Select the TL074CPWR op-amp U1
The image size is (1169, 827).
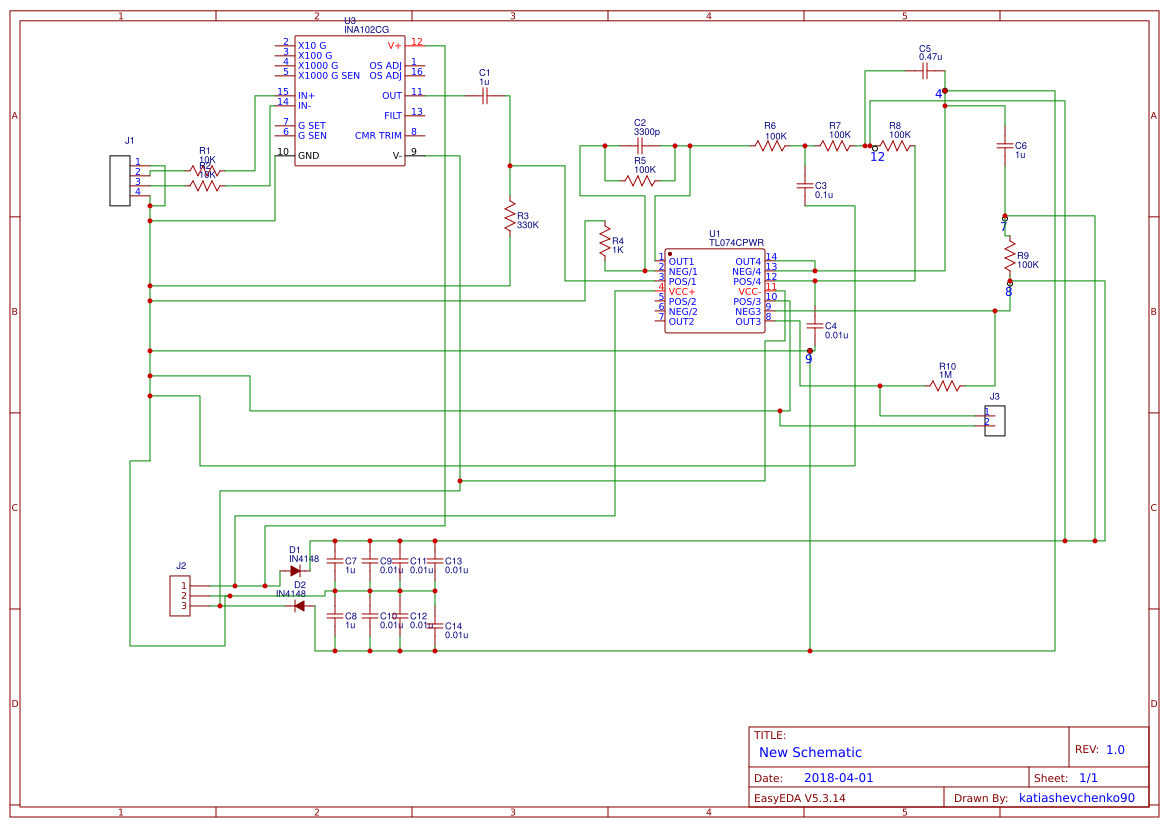[x=715, y=290]
